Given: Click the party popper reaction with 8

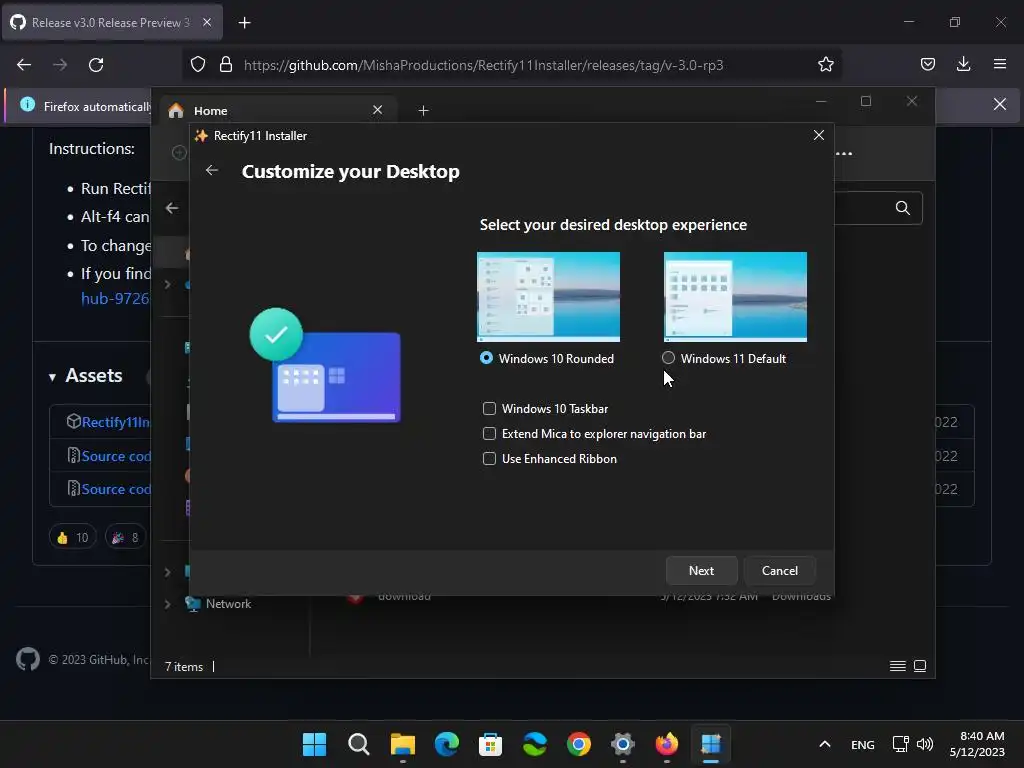Looking at the screenshot, I should pyautogui.click(x=126, y=537).
